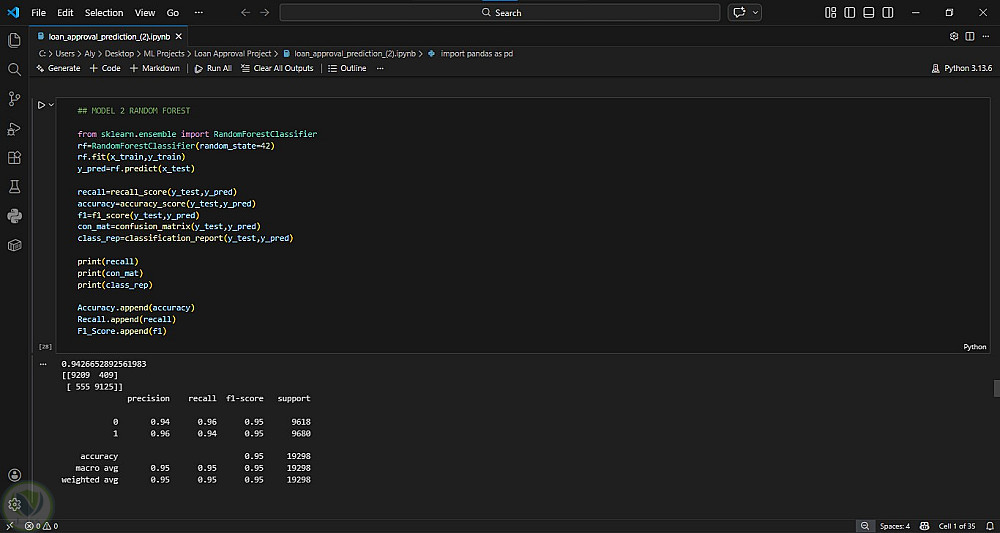Image resolution: width=1000 pixels, height=533 pixels.
Task: Expand the cell output actions ellipsis
Action: 43,364
